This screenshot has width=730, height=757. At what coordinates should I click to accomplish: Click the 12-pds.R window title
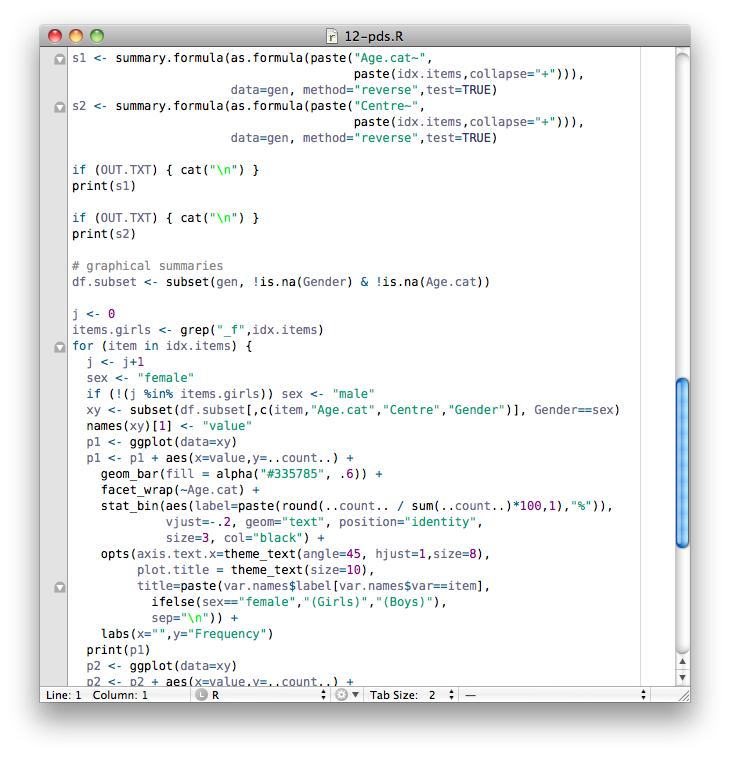[x=373, y=36]
